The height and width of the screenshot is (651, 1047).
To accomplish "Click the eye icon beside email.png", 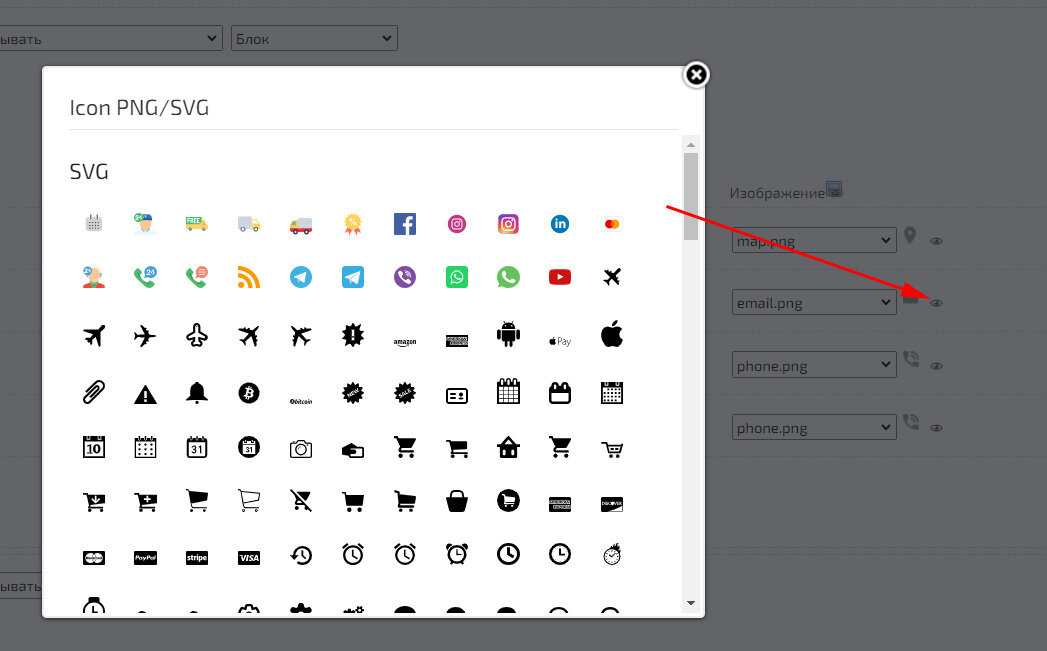I will click(x=937, y=303).
